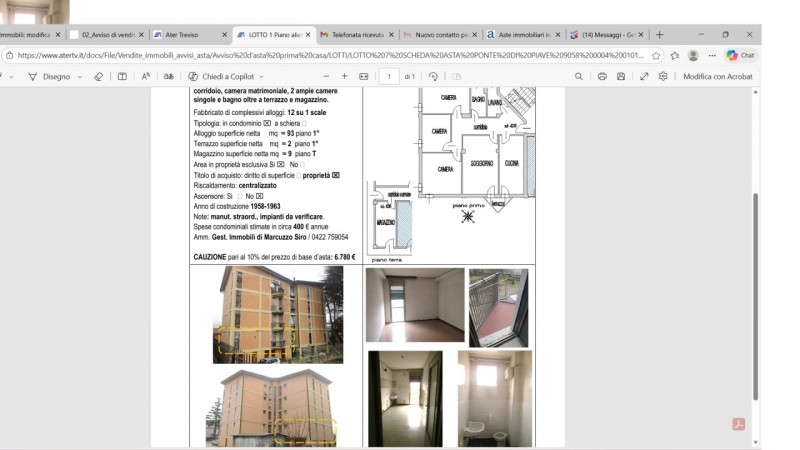Screen dimensions: 800x450
Task: Enter full screen PDF view
Action: point(644,76)
